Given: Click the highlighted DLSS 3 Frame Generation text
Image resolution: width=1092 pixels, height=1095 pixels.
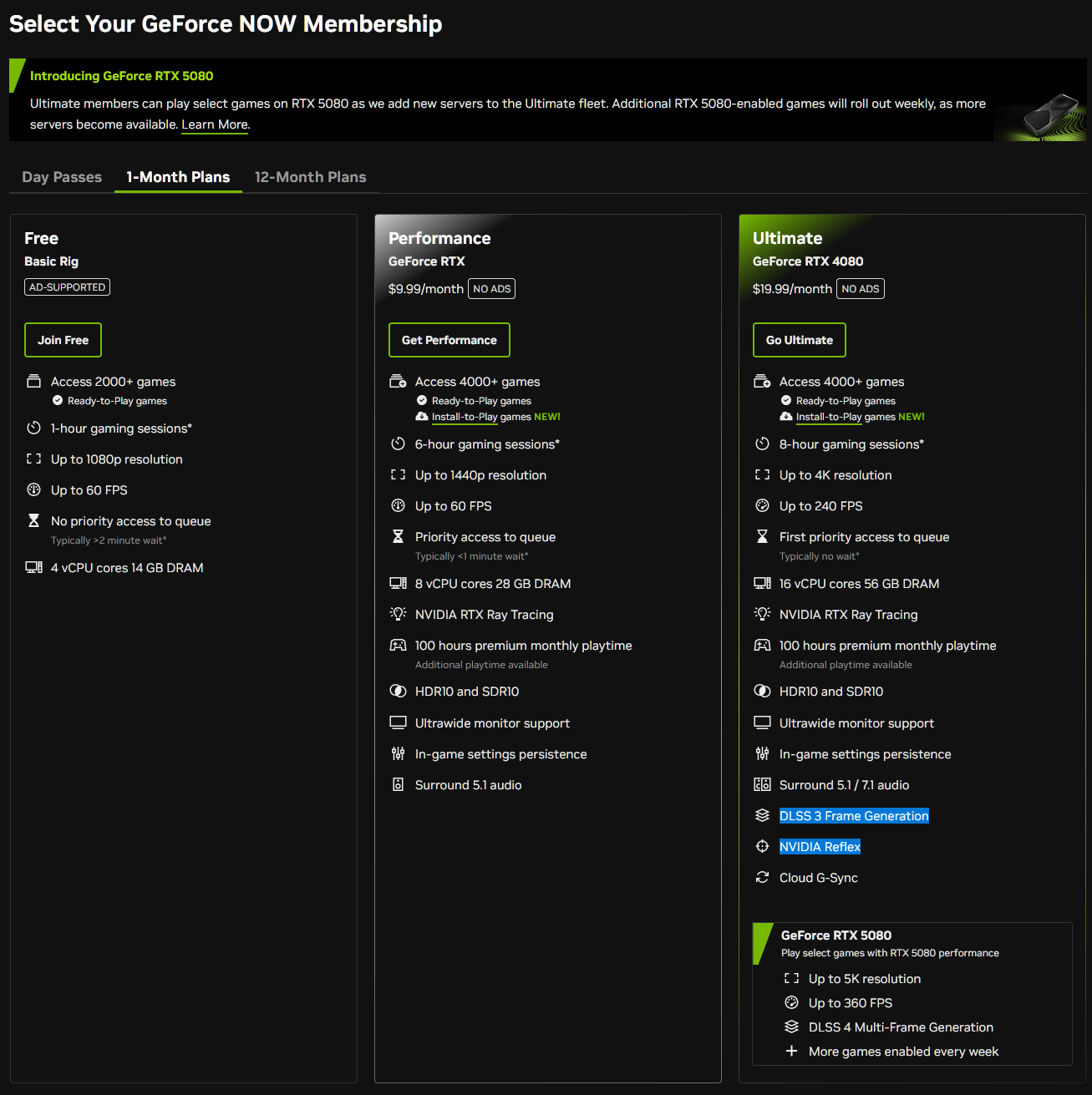Looking at the screenshot, I should (854, 816).
